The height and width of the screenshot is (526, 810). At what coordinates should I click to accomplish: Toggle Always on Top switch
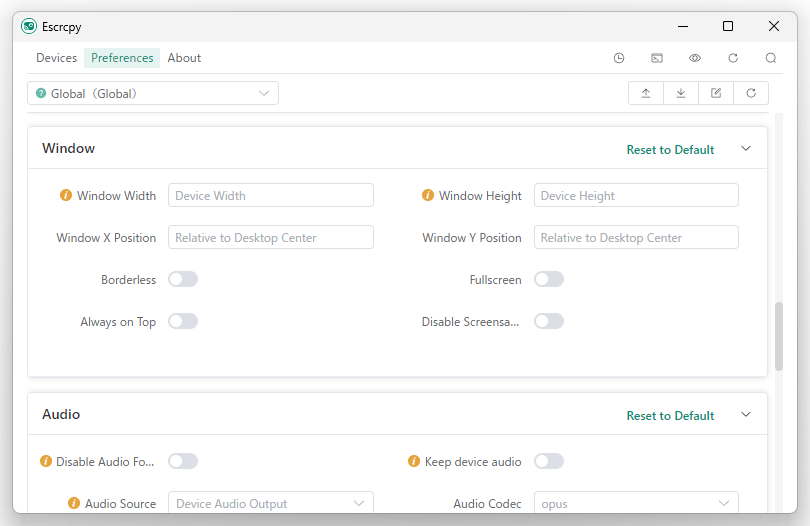point(183,321)
